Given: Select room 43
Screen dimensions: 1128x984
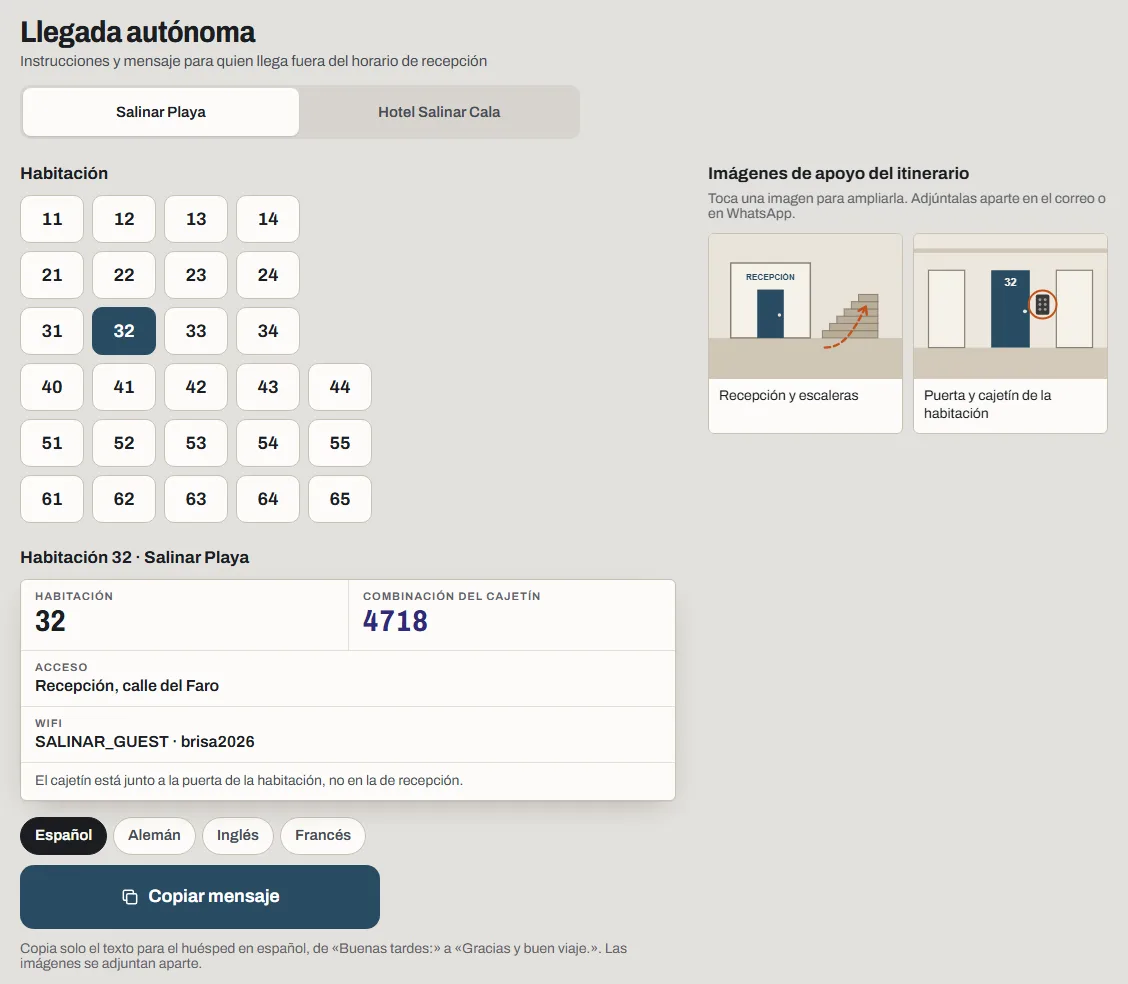Looking at the screenshot, I should [x=268, y=387].
